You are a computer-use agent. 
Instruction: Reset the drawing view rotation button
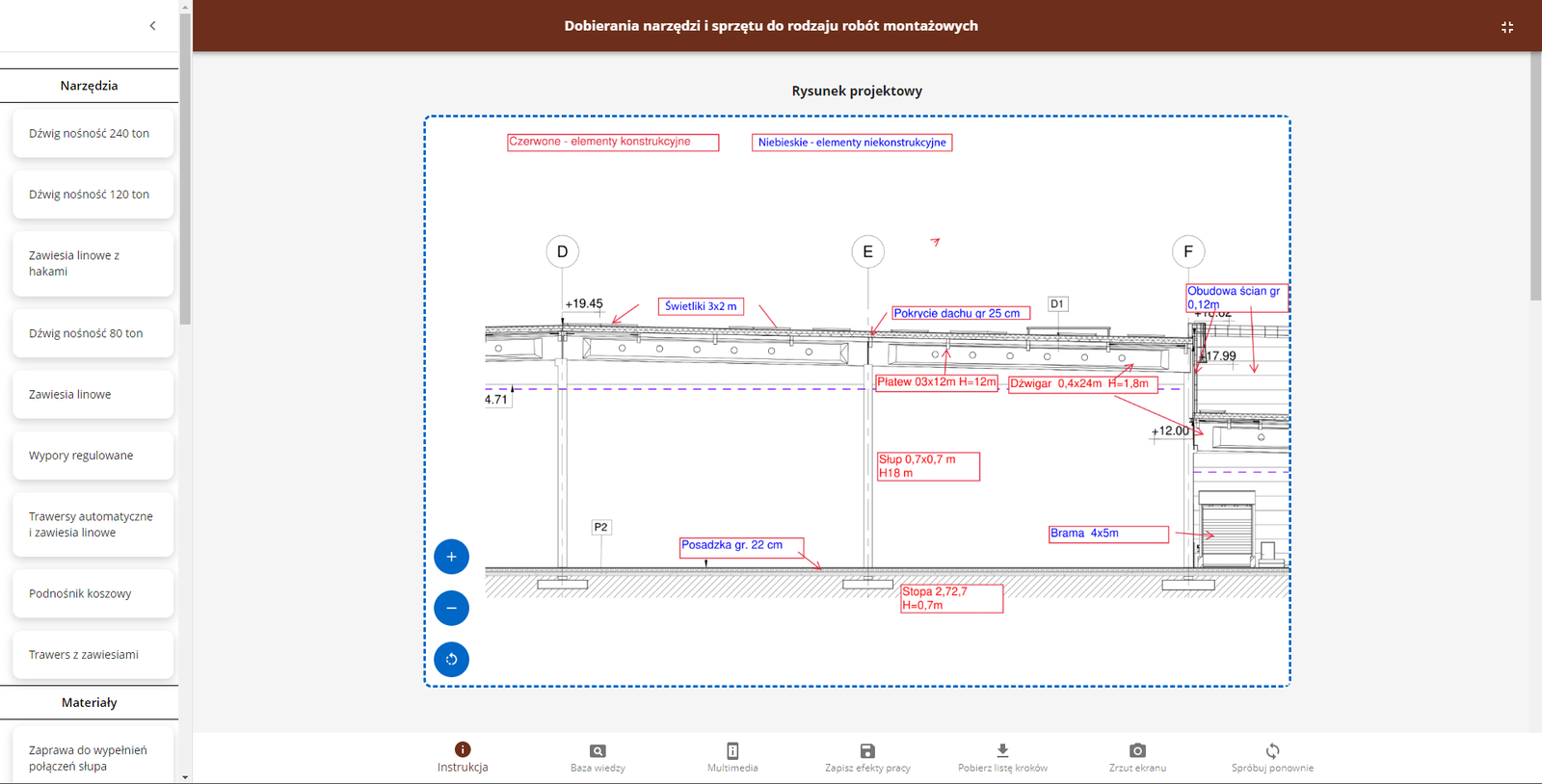point(451,660)
